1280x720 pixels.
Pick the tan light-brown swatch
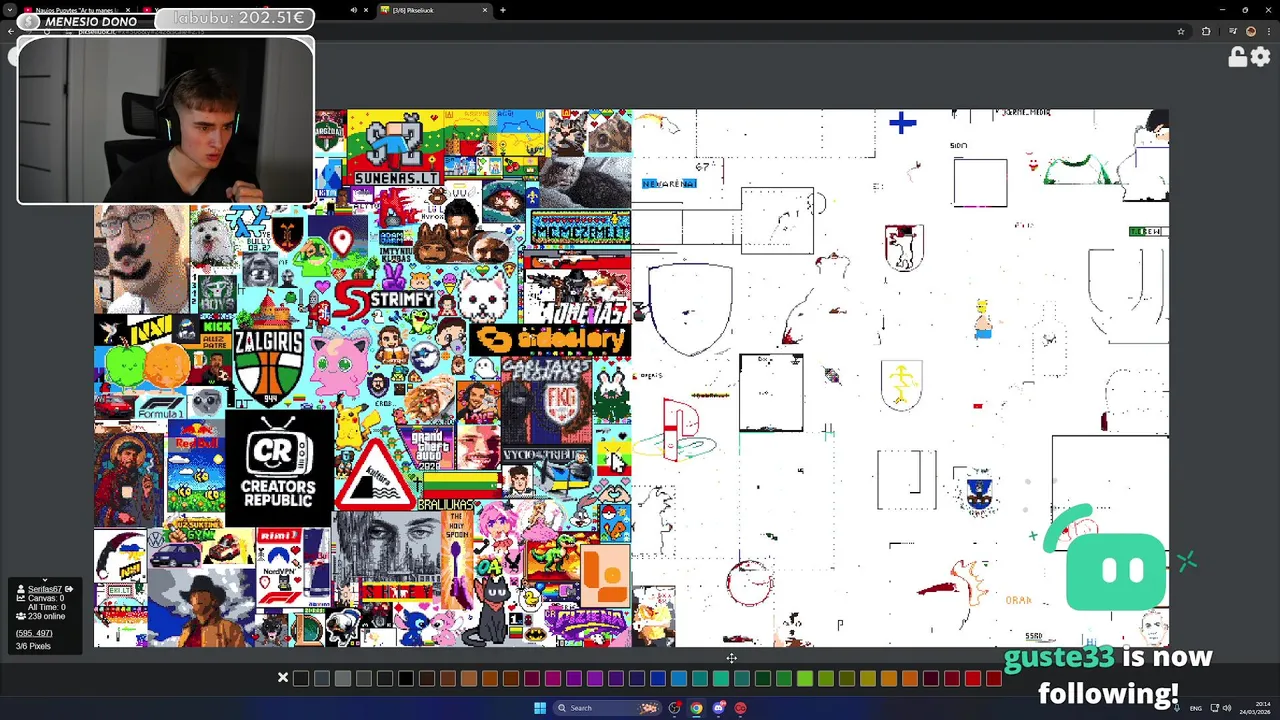tap(468, 679)
